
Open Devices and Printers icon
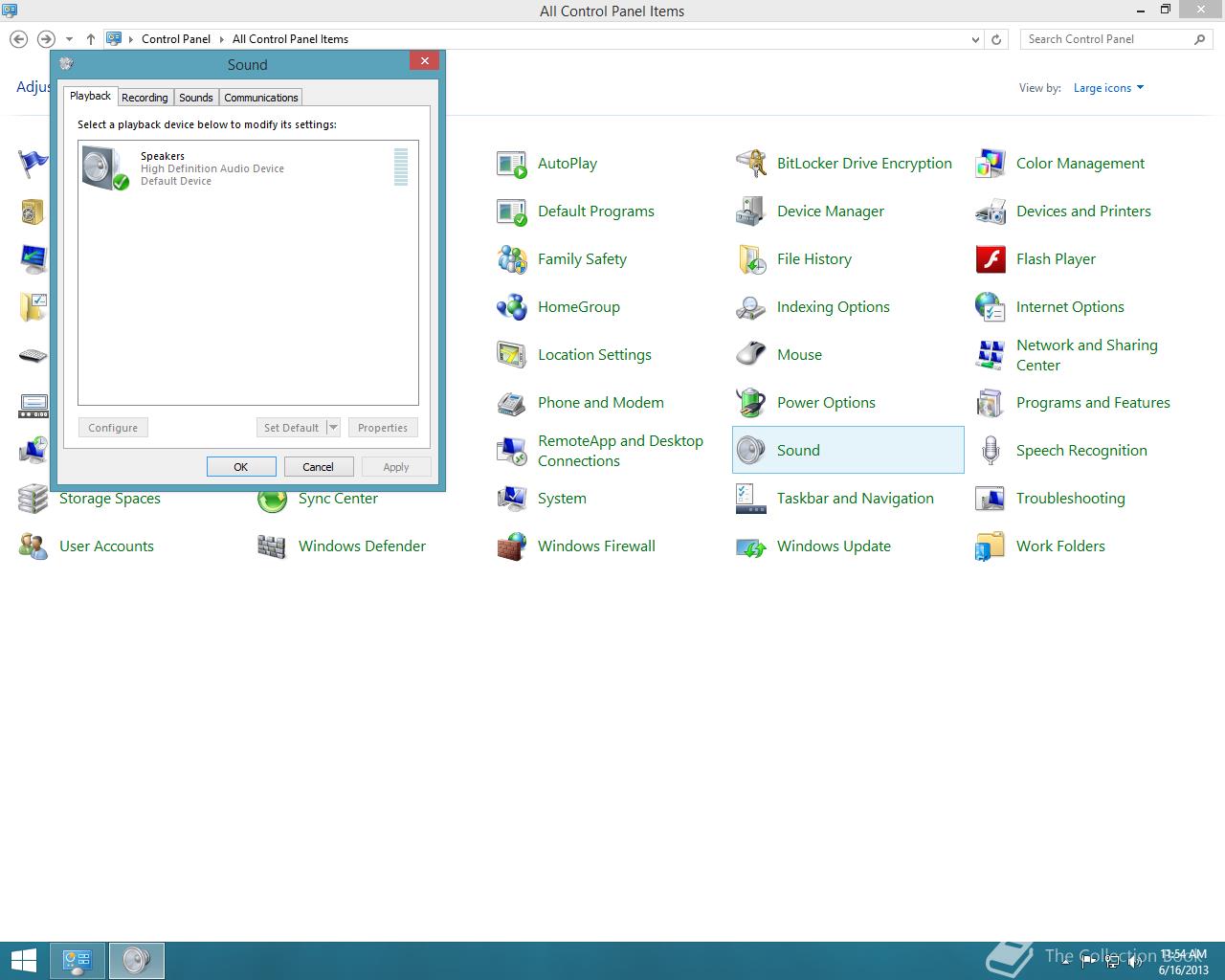(x=991, y=212)
